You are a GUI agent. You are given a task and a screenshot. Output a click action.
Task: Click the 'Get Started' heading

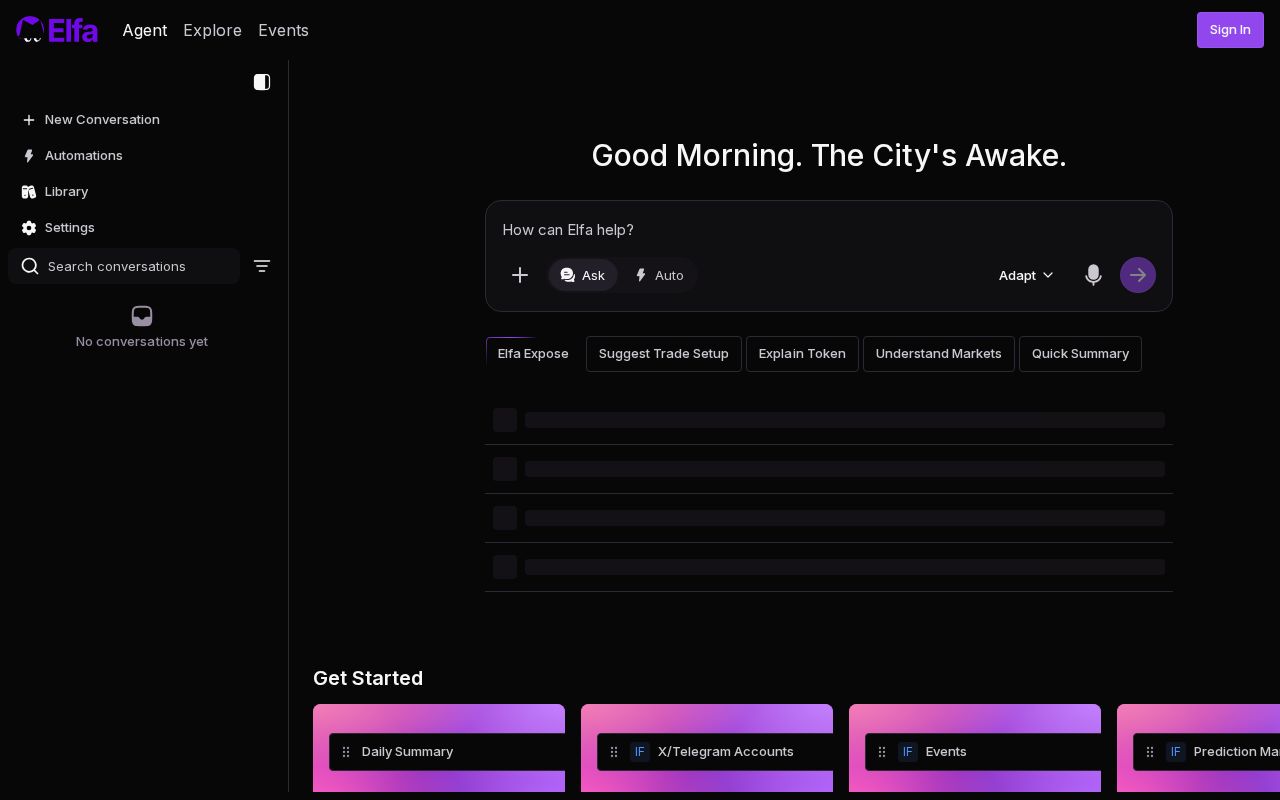click(x=368, y=678)
